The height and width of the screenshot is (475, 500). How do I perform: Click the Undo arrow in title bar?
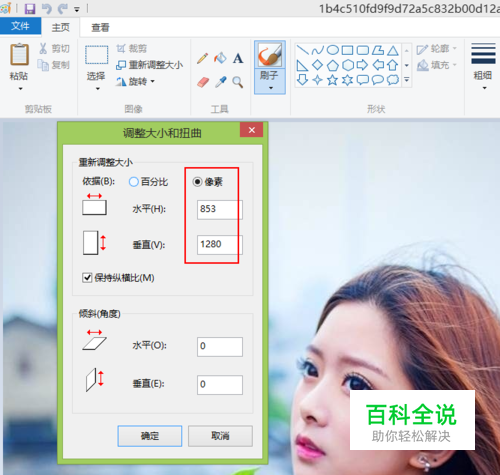pos(47,8)
